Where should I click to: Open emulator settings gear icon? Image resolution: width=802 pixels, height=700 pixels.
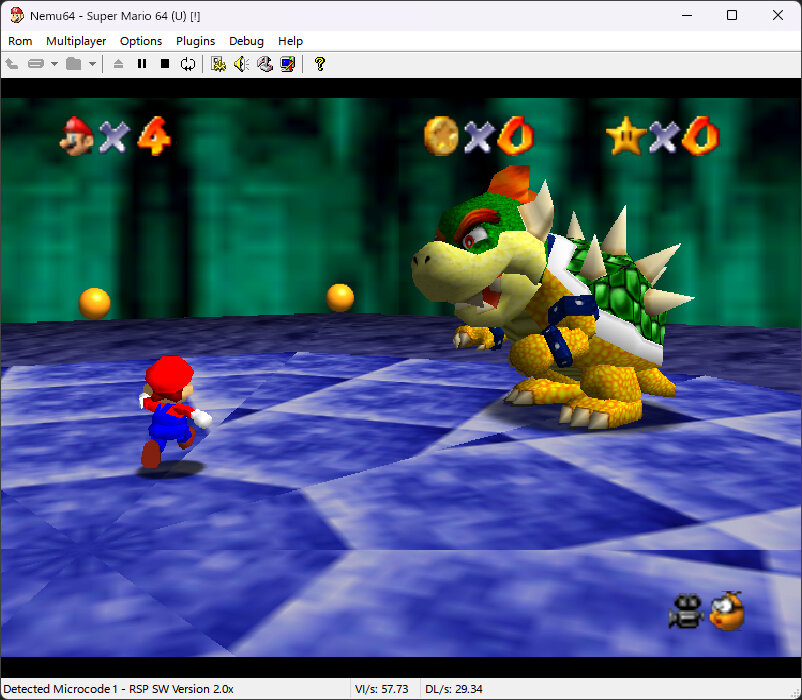coord(218,64)
